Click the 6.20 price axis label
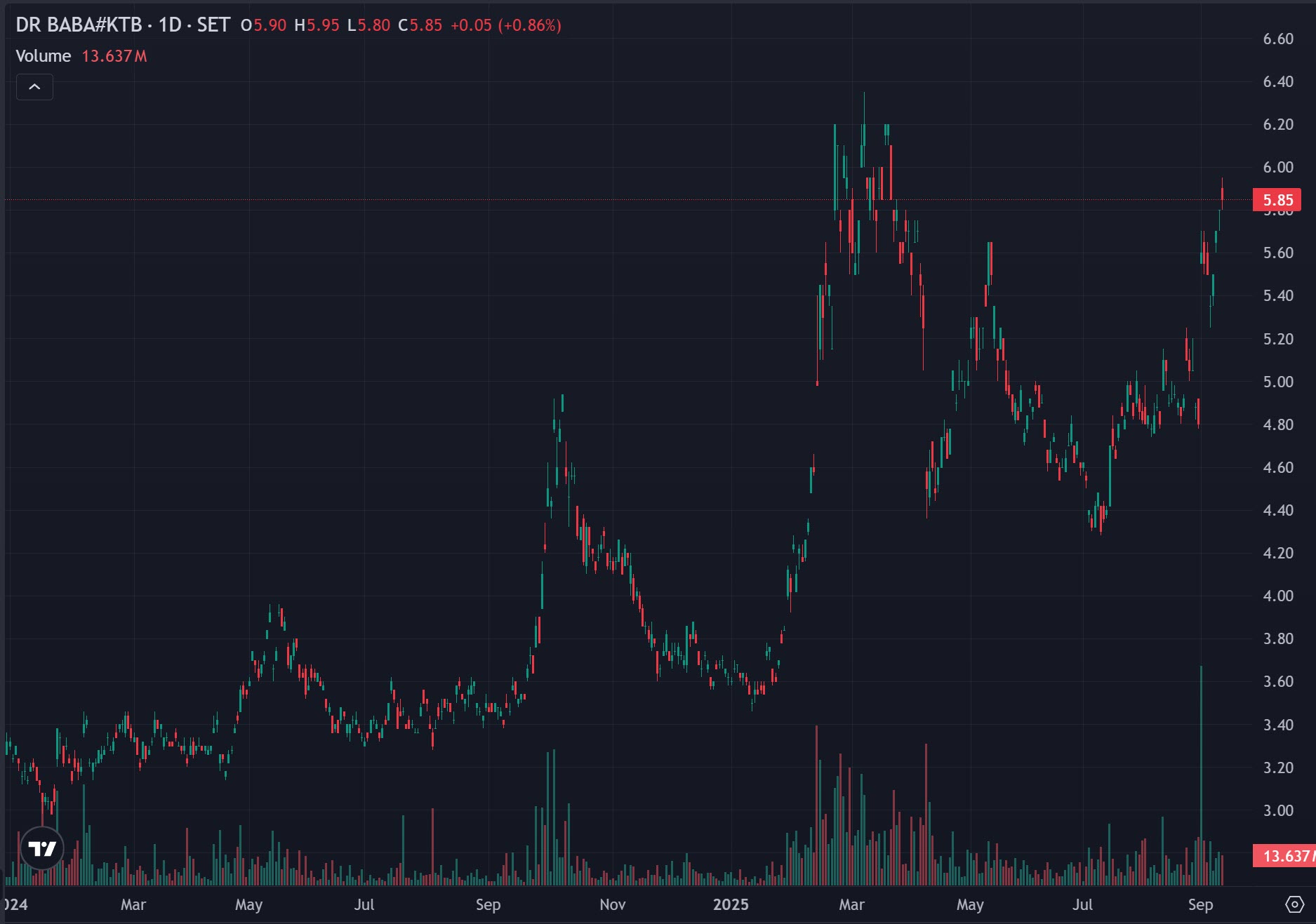Image resolution: width=1316 pixels, height=924 pixels. [1278, 125]
